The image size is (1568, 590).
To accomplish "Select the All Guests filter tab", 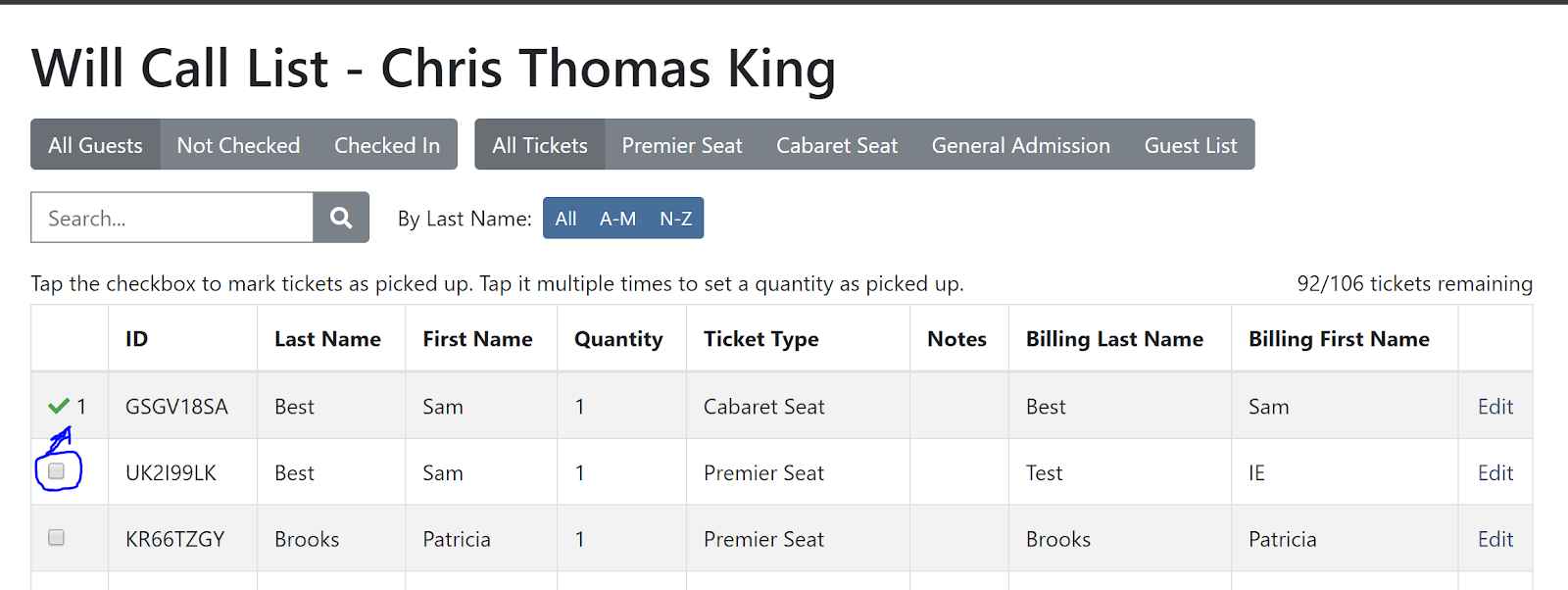I will [95, 145].
